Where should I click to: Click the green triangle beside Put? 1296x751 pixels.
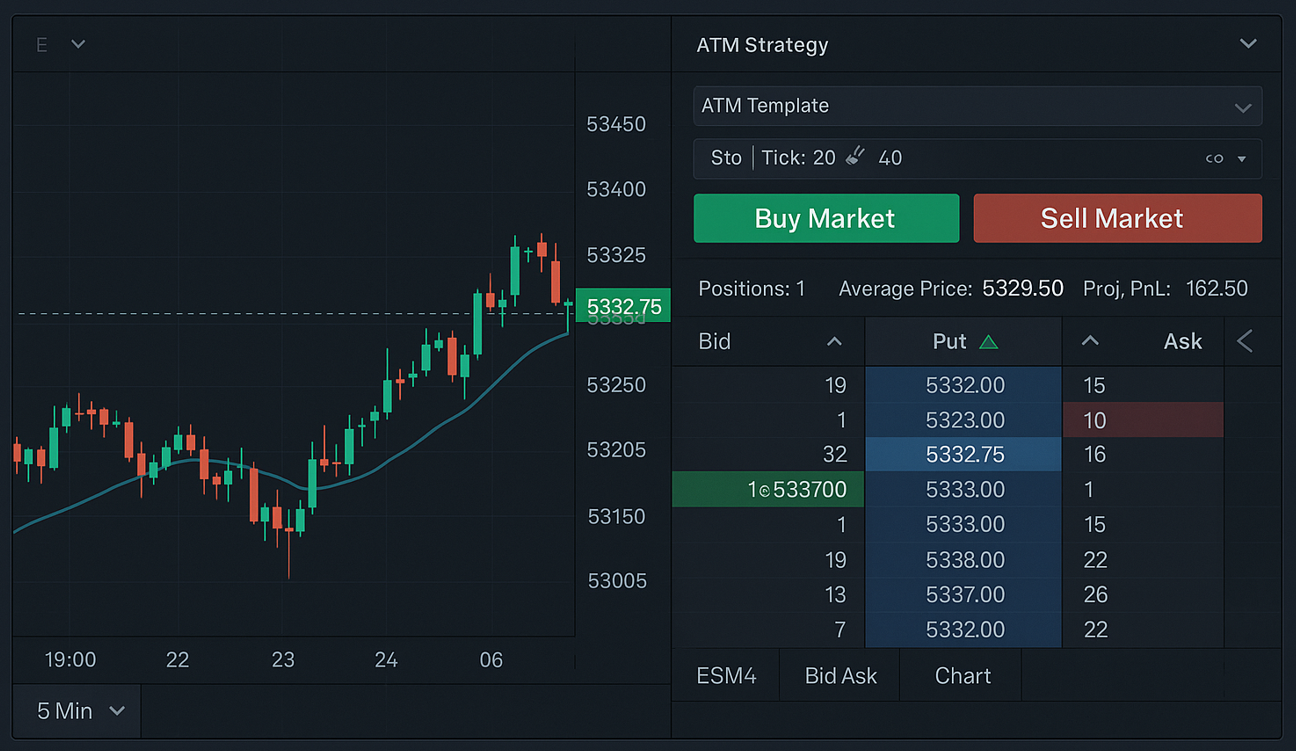pyautogui.click(x=988, y=342)
